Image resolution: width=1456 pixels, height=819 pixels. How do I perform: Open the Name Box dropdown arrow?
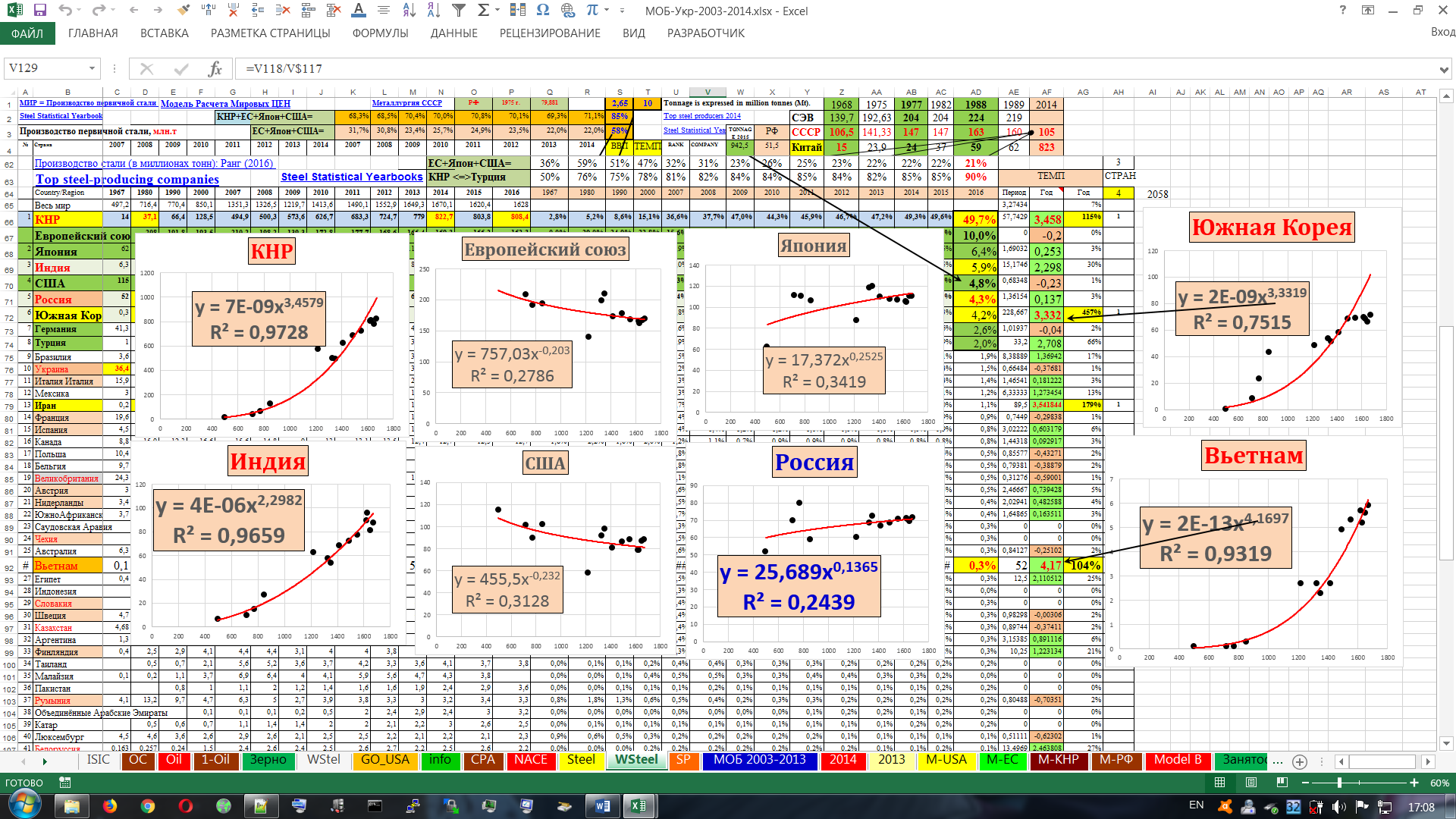tap(92, 69)
